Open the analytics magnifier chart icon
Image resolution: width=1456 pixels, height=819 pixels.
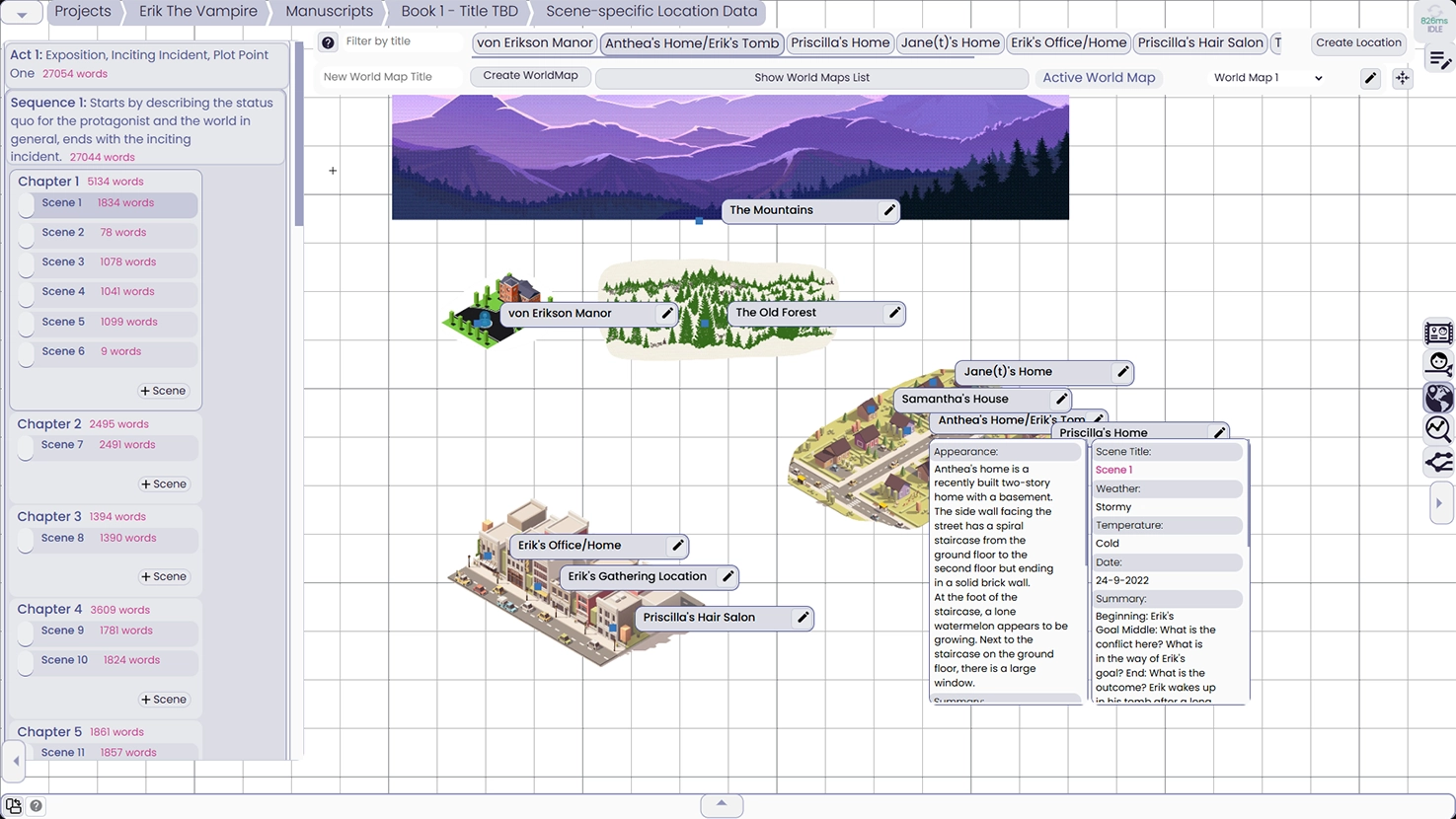click(1438, 429)
